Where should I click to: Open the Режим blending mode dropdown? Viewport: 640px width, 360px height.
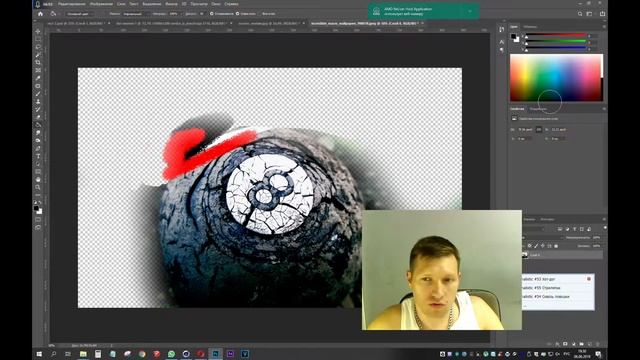[x=135, y=13]
